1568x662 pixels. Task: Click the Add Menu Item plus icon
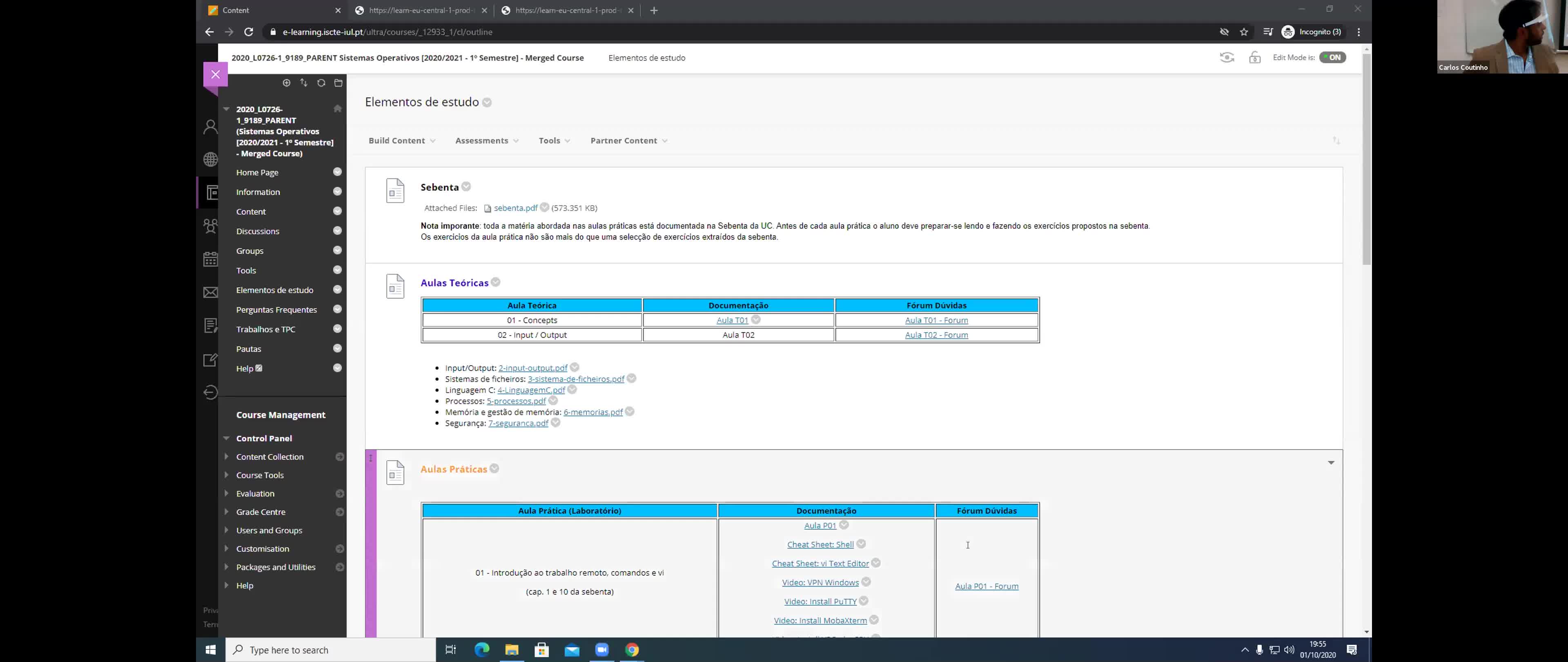coord(287,83)
